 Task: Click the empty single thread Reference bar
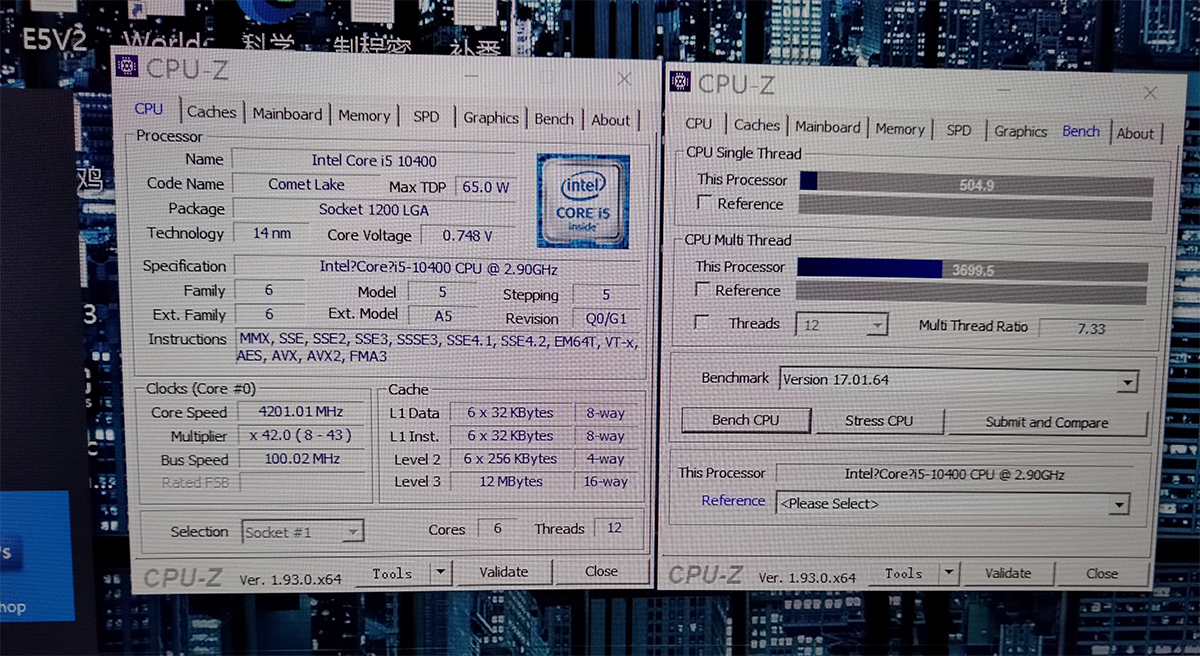tap(975, 208)
